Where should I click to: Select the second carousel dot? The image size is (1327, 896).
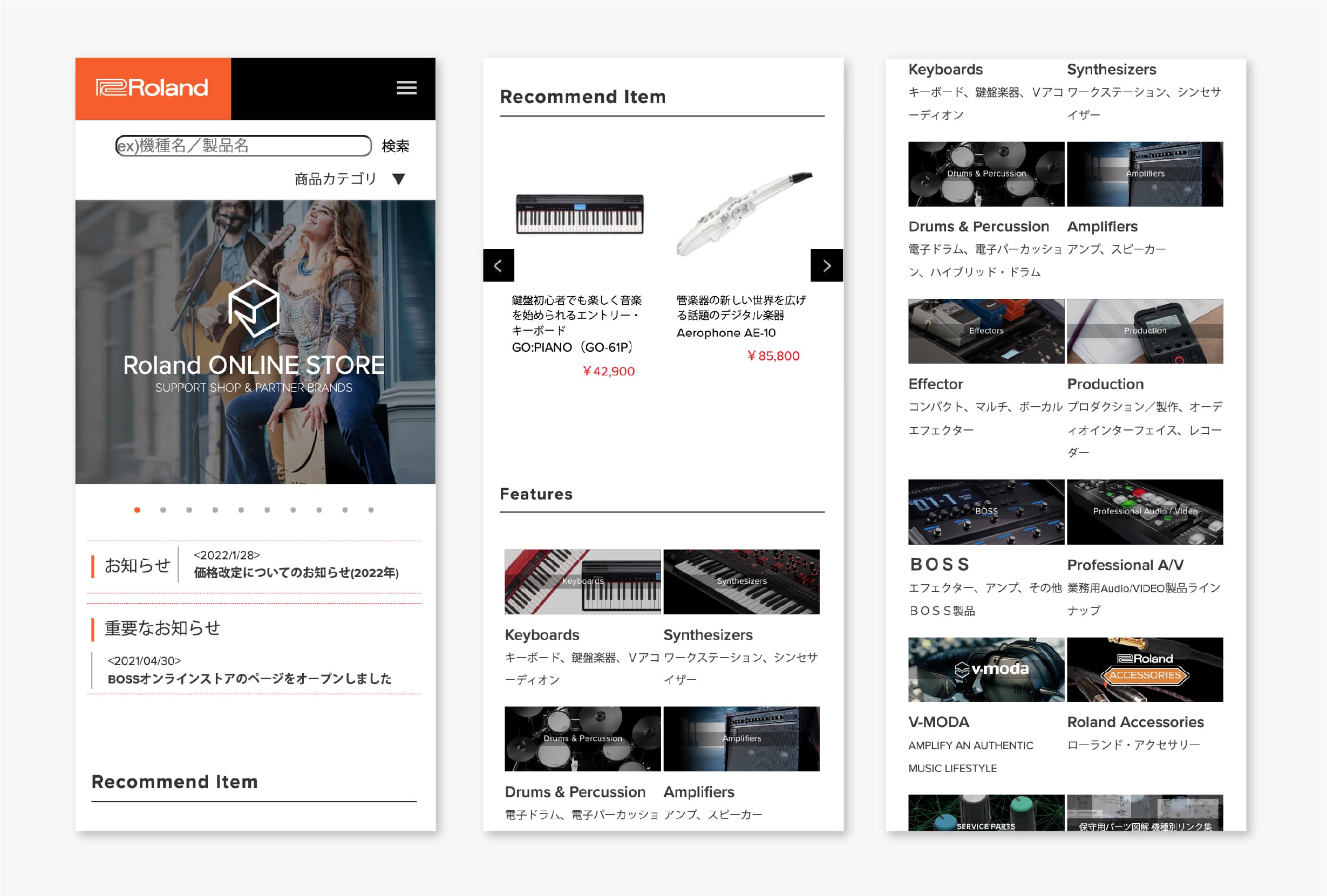[x=164, y=510]
